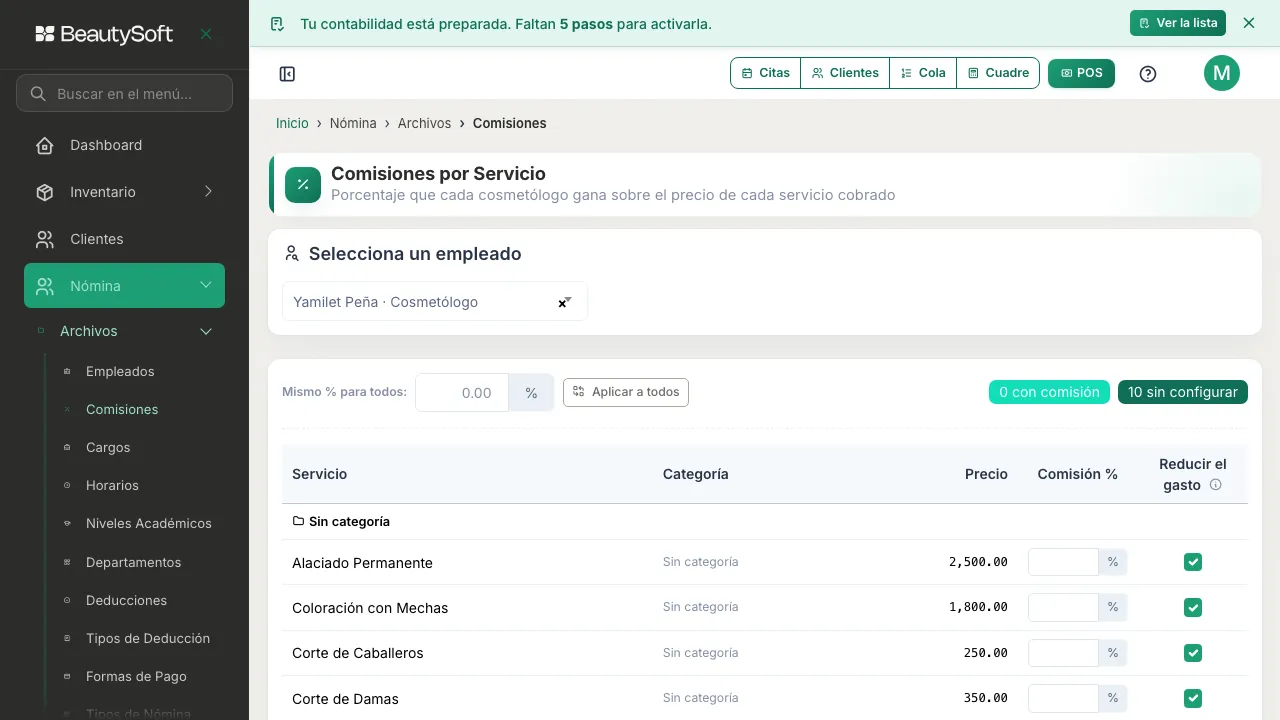Click the Mismo % para todos input
This screenshot has height=720, width=1280.
click(462, 393)
